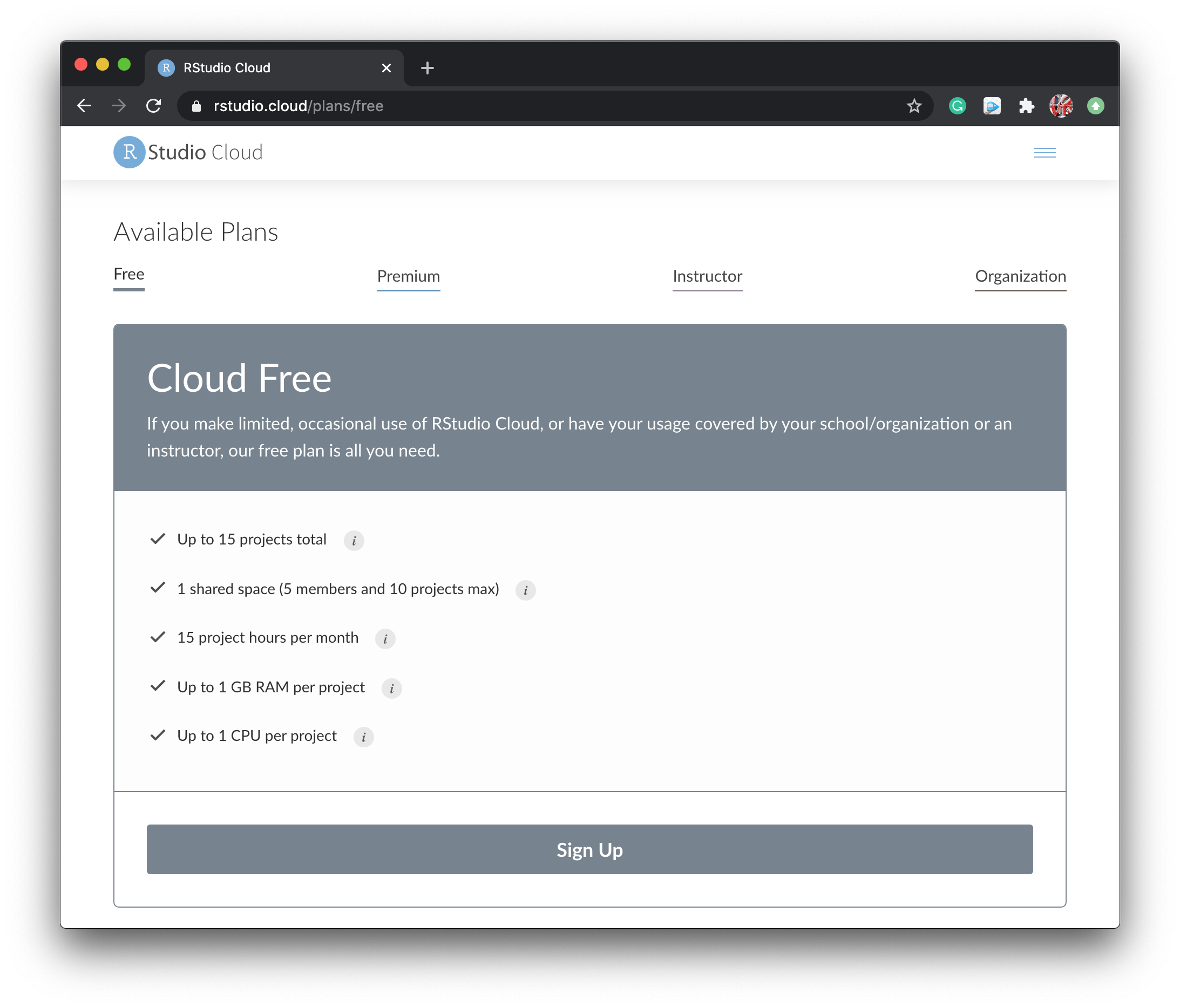This screenshot has width=1180, height=1008.
Task: Bookmark this page with the star icon
Action: [x=914, y=106]
